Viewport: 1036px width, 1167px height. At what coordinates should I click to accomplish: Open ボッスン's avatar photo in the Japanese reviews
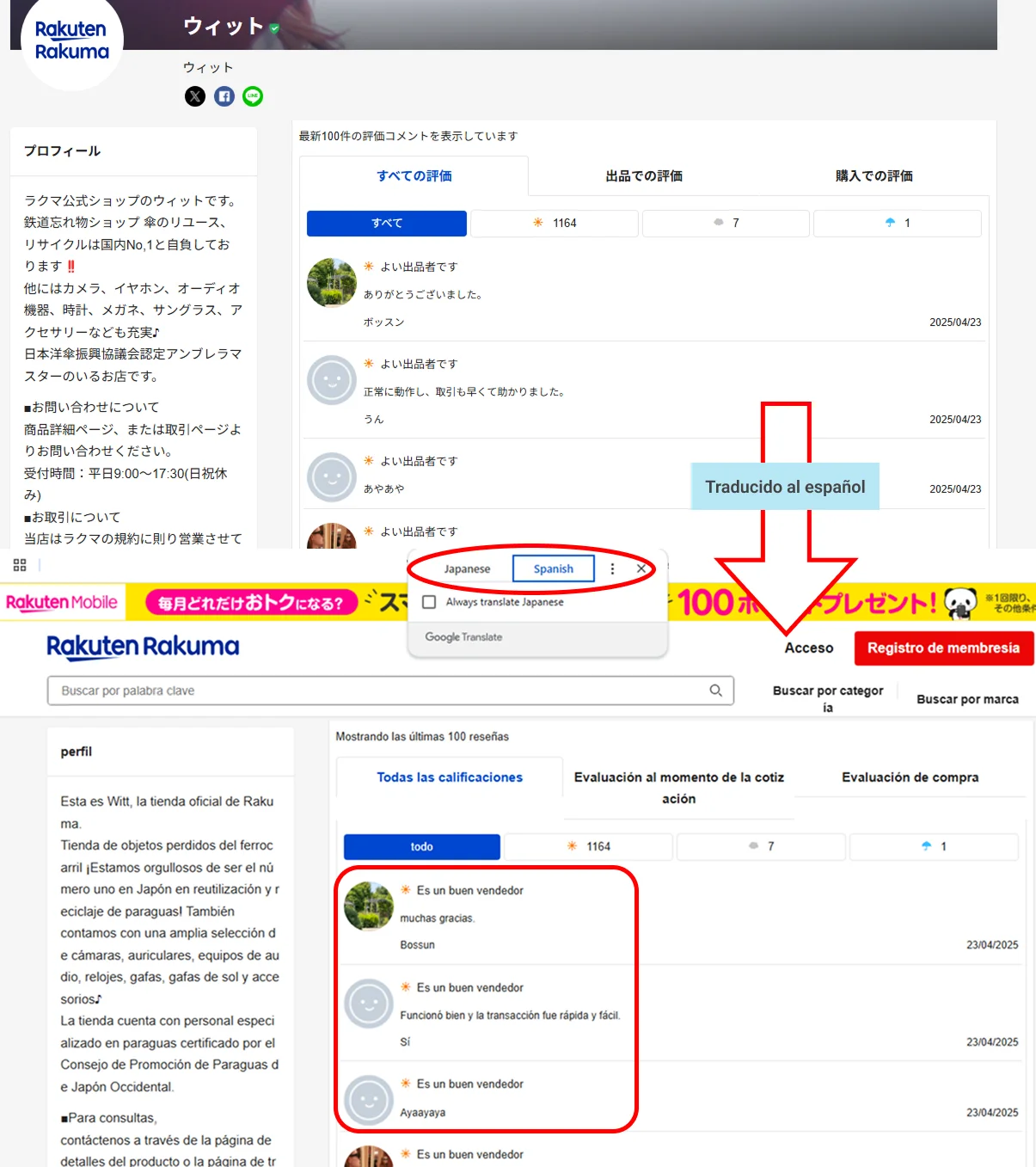(332, 282)
